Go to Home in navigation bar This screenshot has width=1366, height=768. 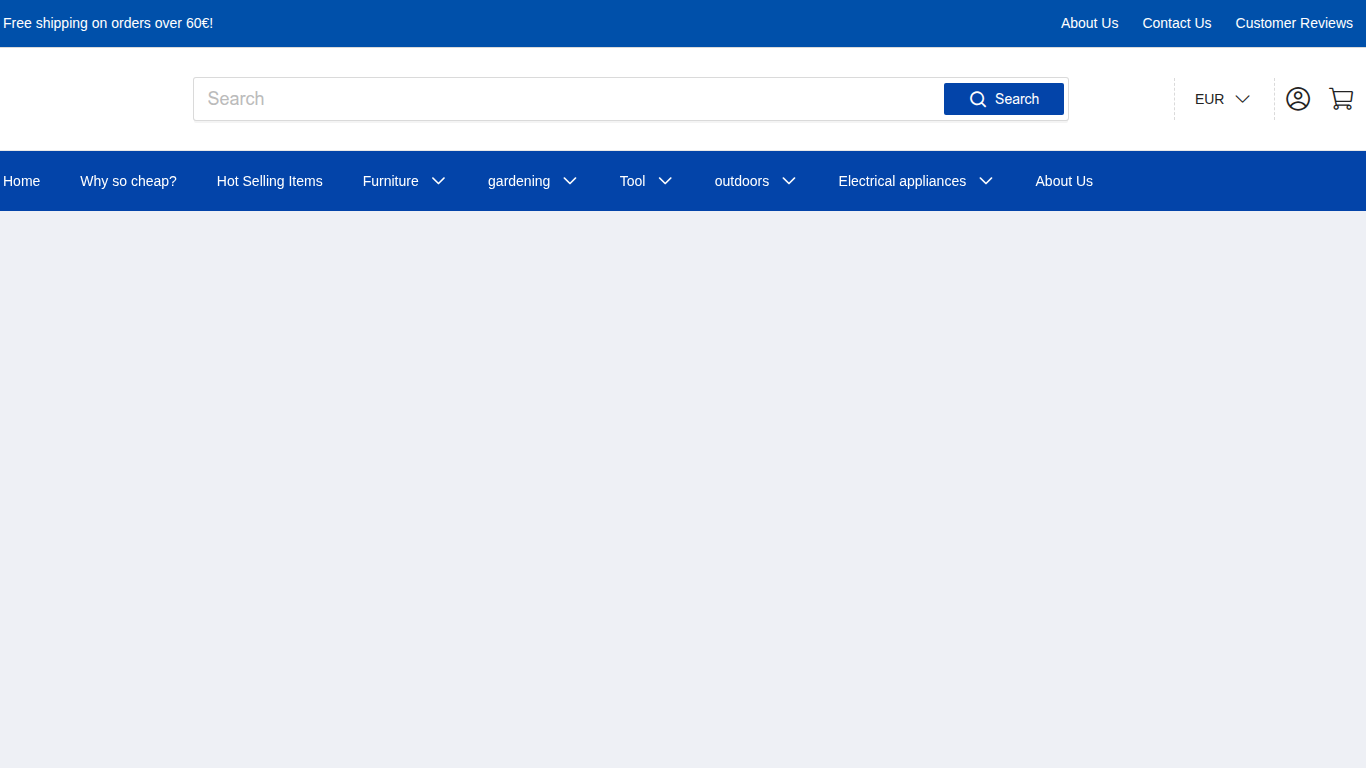point(22,181)
